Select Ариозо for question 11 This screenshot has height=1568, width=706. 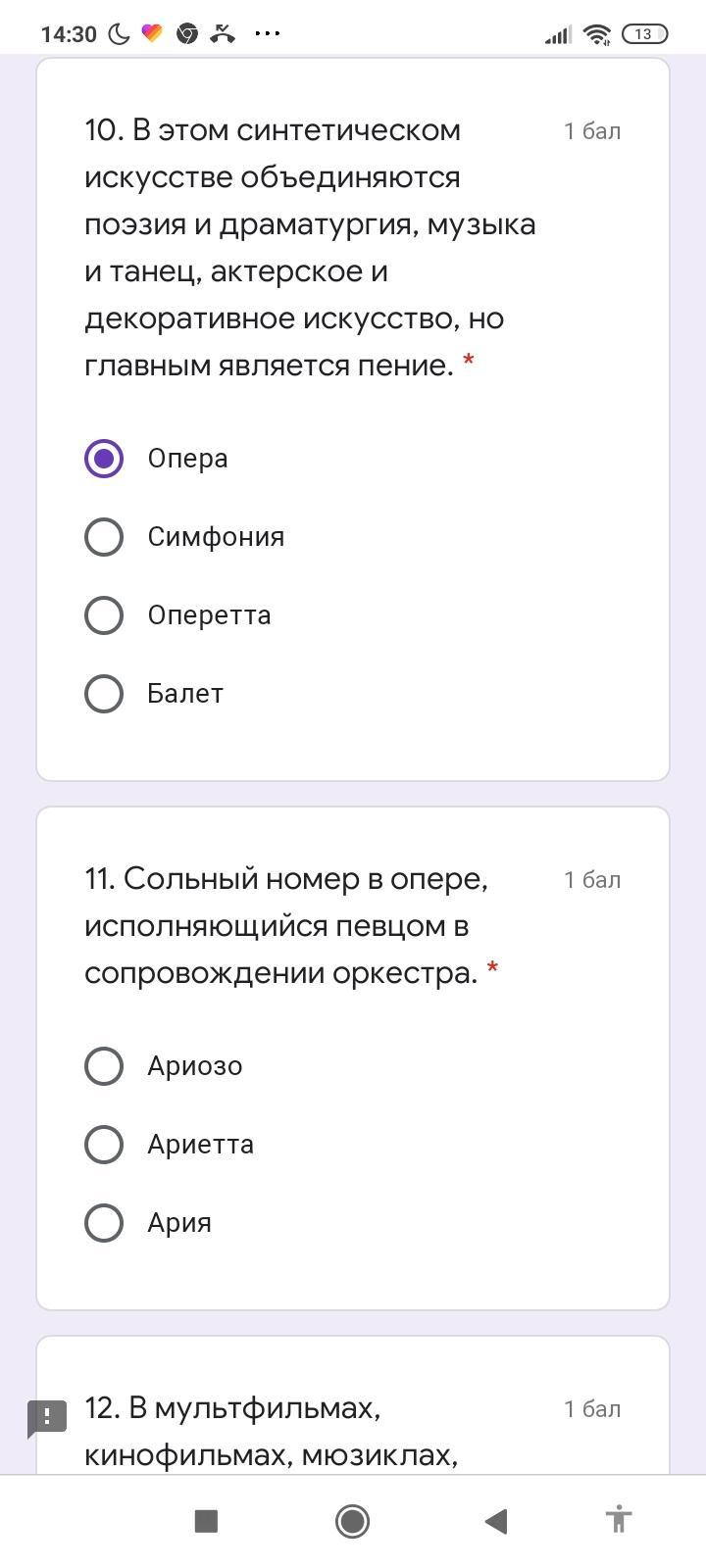pyautogui.click(x=104, y=1066)
